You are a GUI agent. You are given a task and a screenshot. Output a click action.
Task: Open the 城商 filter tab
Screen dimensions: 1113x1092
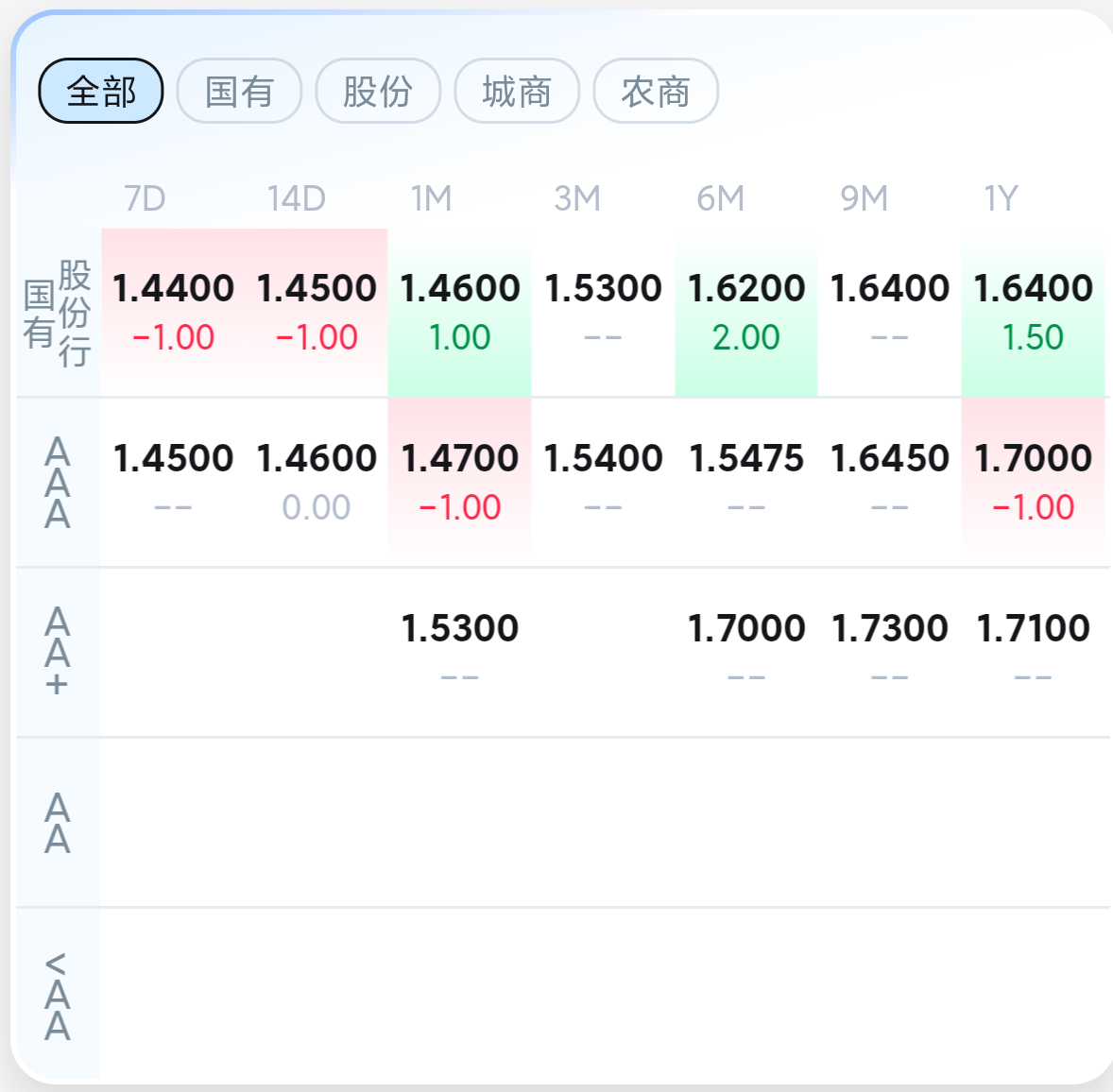517,91
